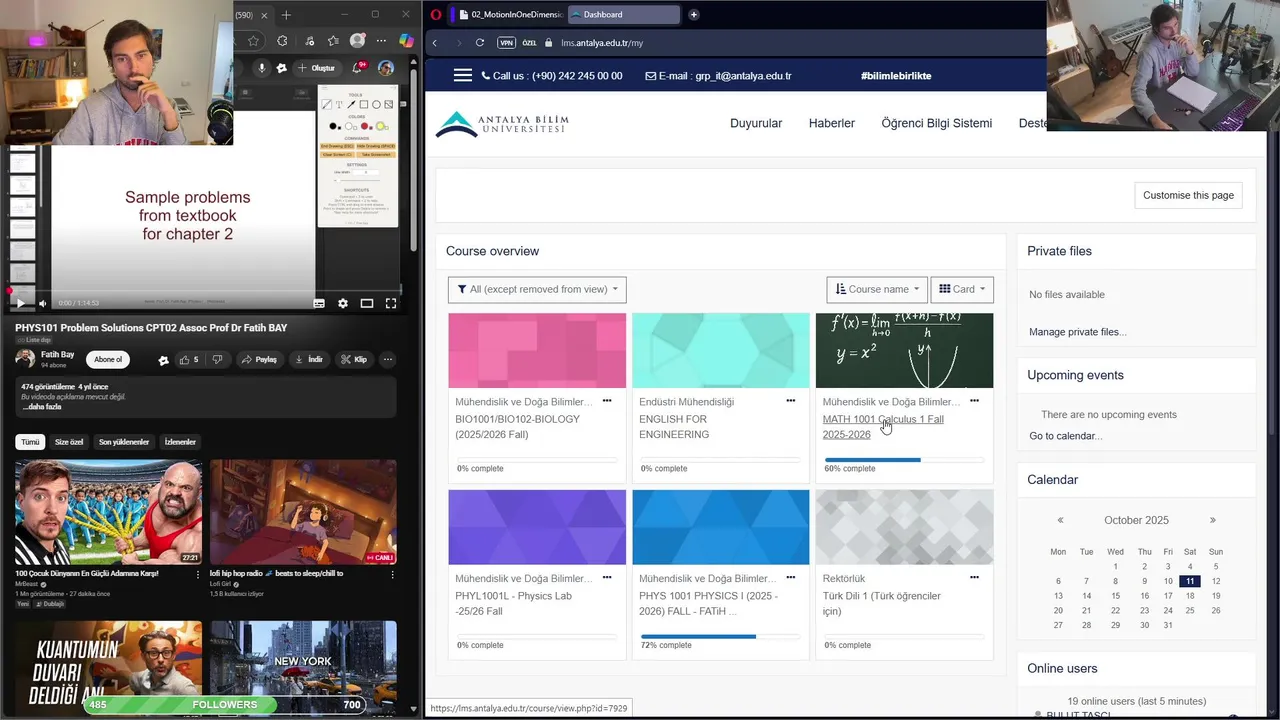The width and height of the screenshot is (1280, 720).
Task: Play the YouTube video
Action: (x=20, y=303)
